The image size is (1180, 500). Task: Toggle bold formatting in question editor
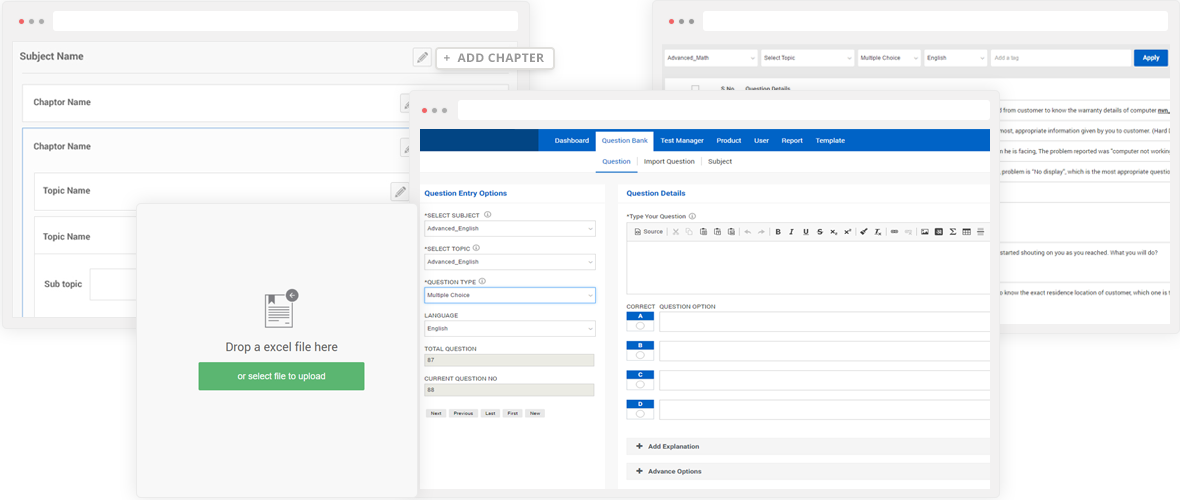click(778, 231)
